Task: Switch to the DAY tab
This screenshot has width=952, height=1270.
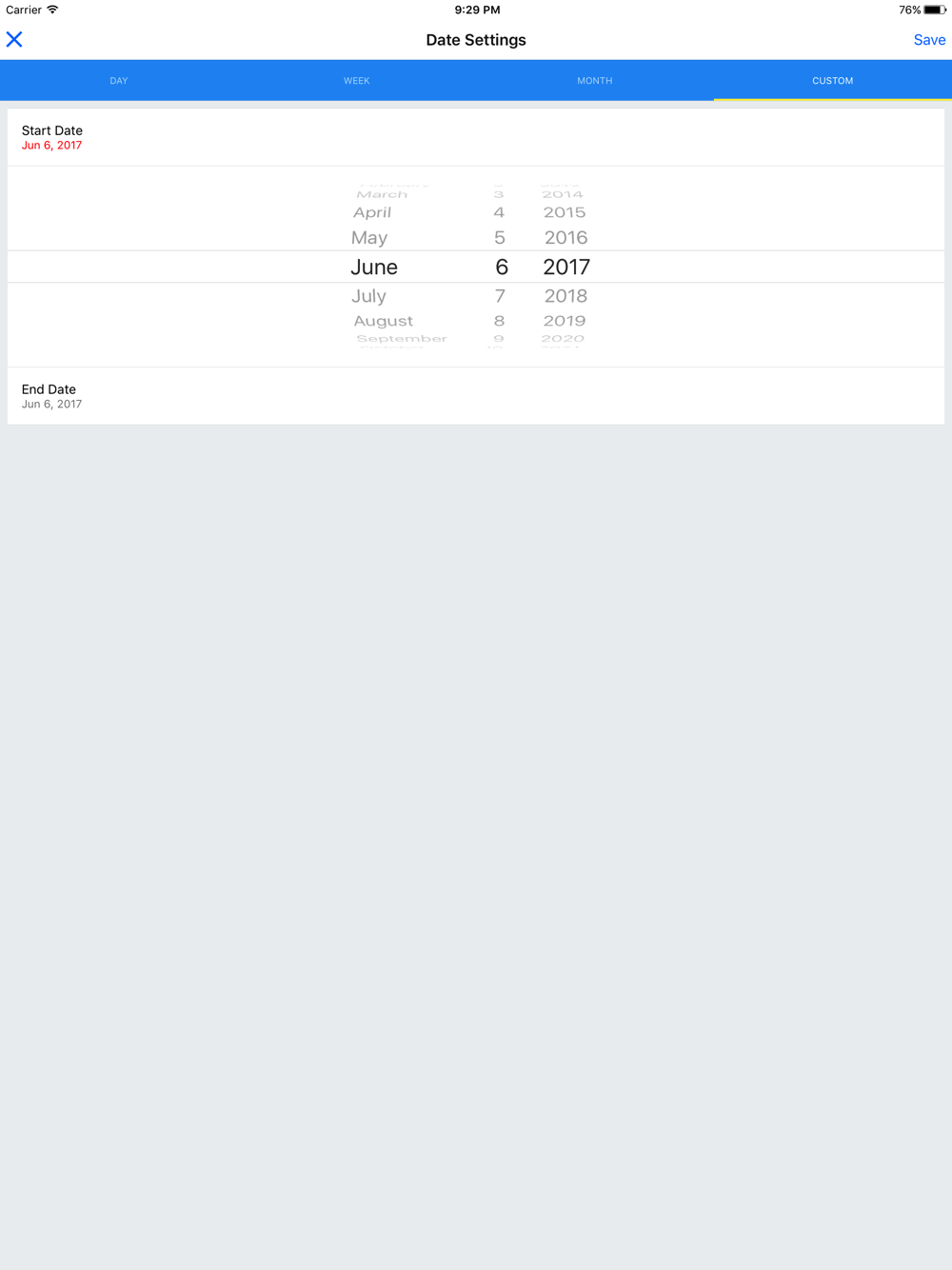Action: [119, 81]
